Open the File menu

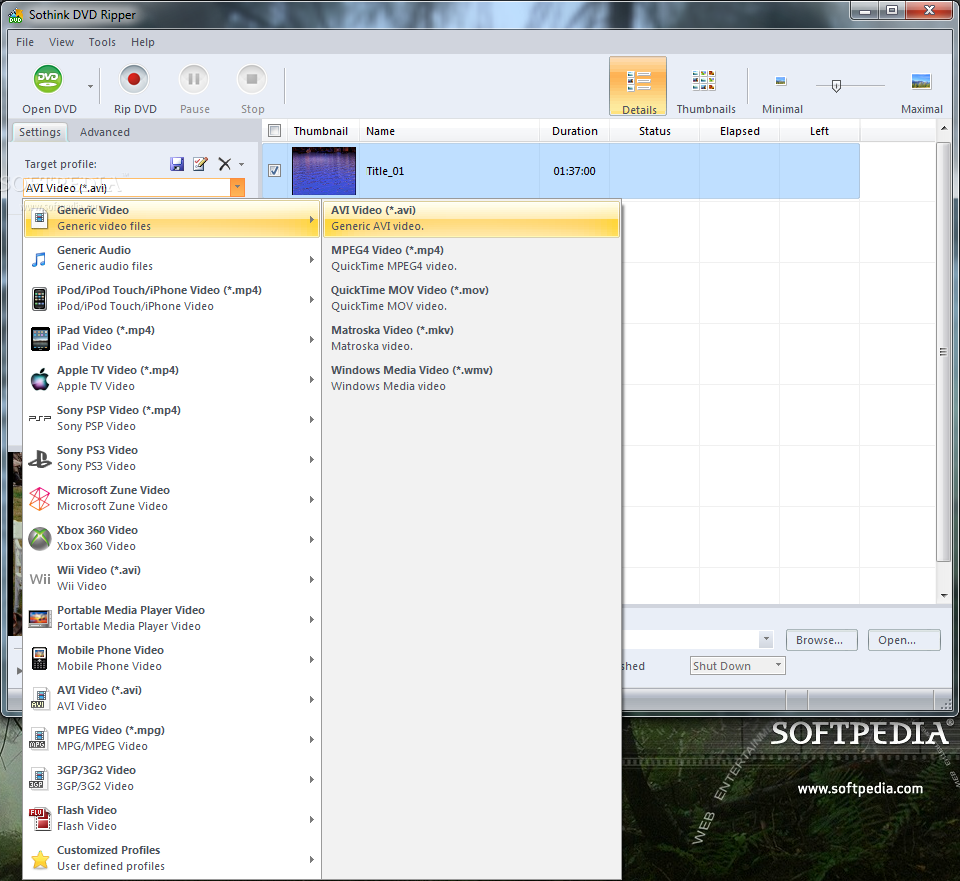click(x=25, y=42)
